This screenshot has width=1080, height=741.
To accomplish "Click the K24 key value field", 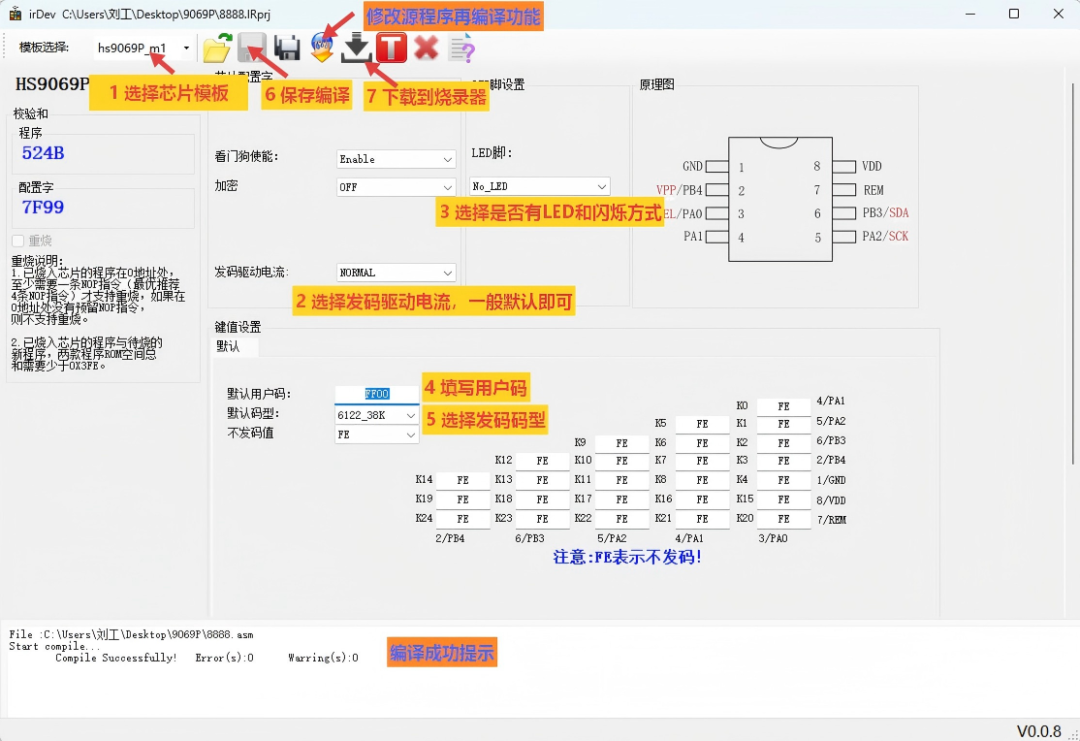I will point(462,519).
